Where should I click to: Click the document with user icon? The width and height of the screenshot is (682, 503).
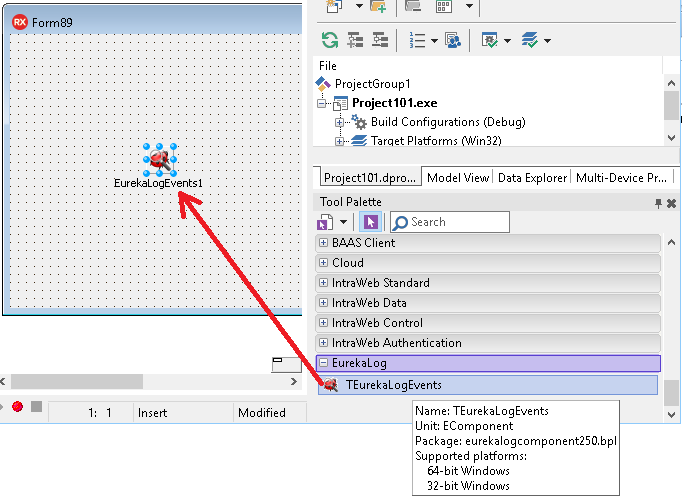(453, 40)
